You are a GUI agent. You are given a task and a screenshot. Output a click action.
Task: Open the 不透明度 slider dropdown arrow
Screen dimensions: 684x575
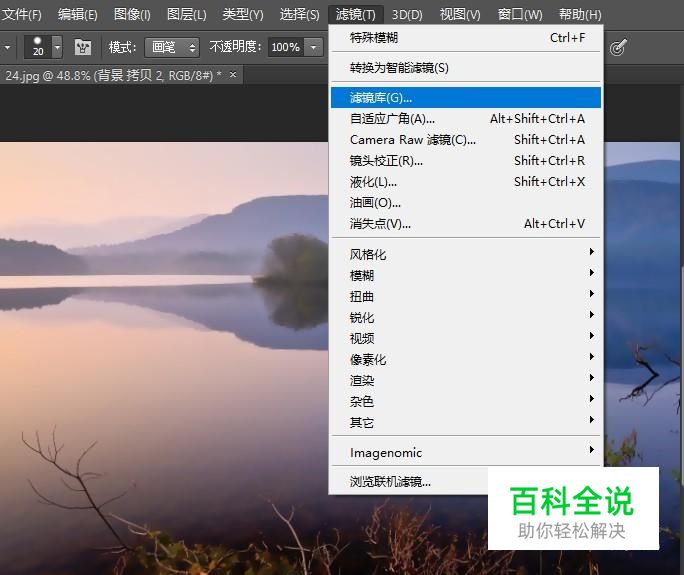313,47
